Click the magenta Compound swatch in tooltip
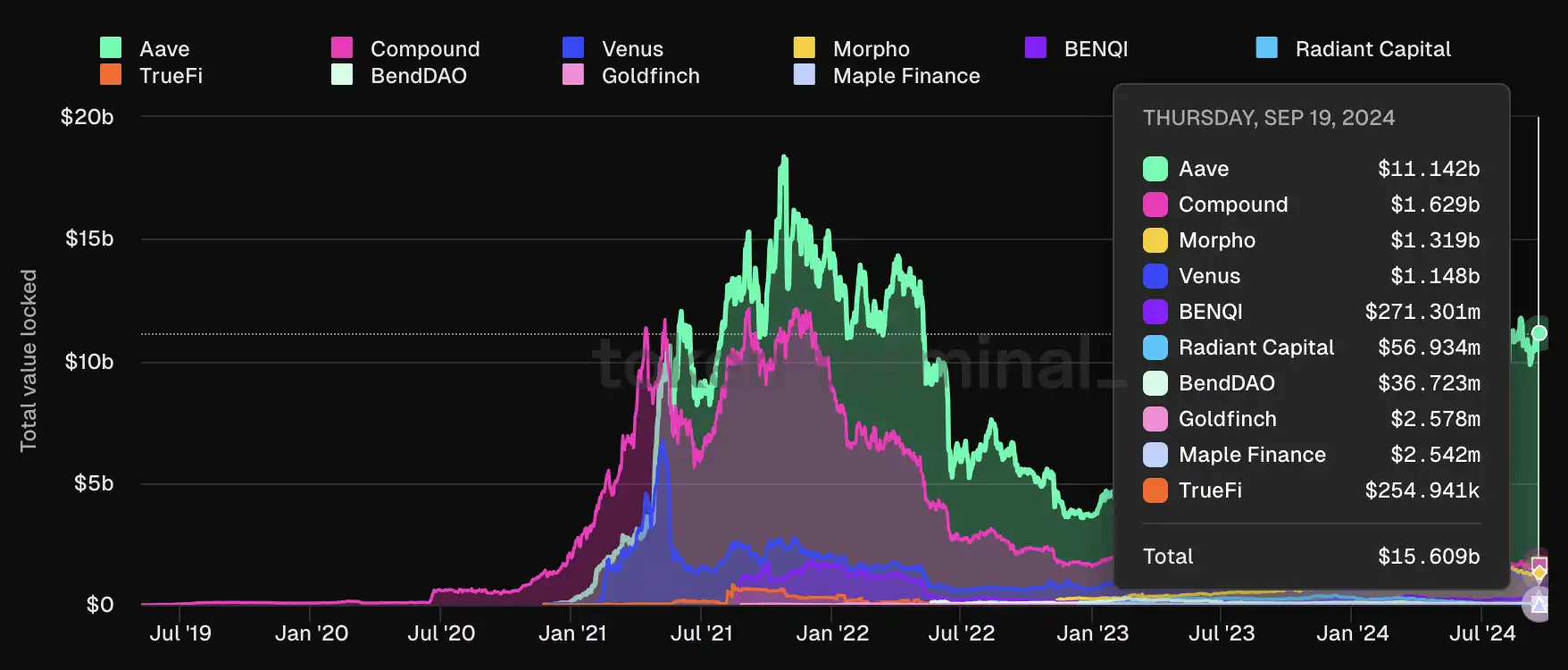Screen dimensions: 1568x670 [x=1155, y=205]
